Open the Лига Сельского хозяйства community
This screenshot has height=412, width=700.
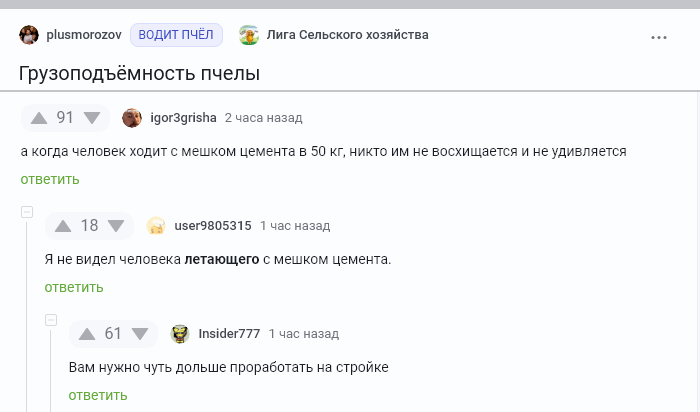click(x=347, y=35)
